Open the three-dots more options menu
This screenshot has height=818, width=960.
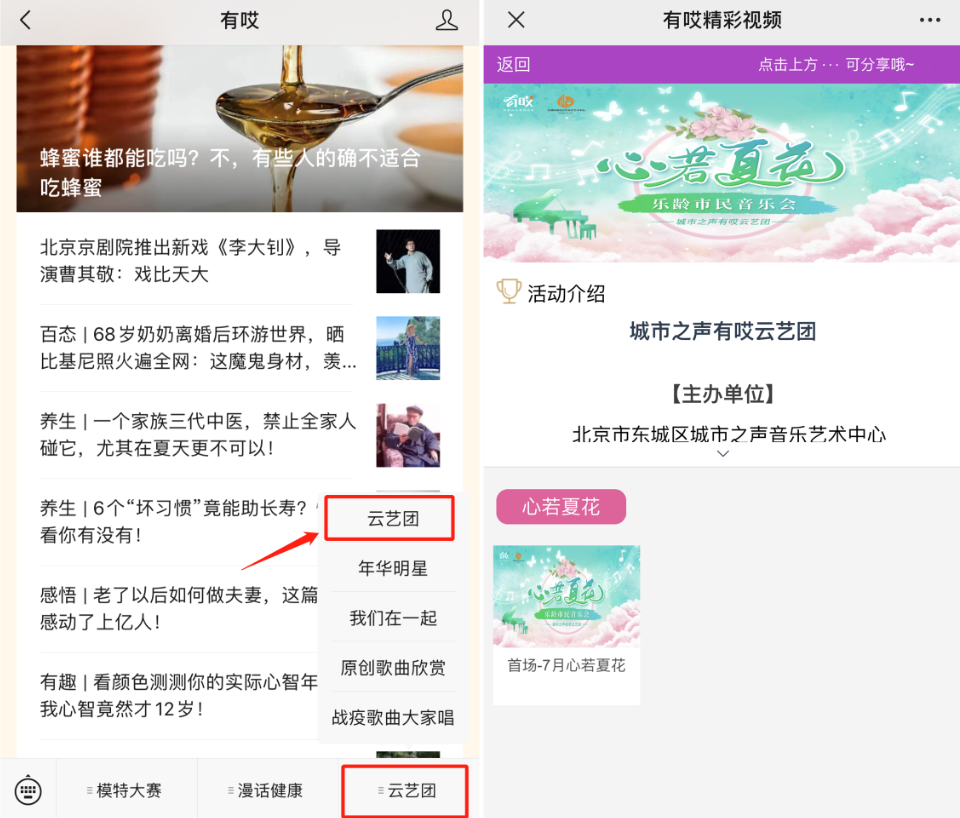929,20
